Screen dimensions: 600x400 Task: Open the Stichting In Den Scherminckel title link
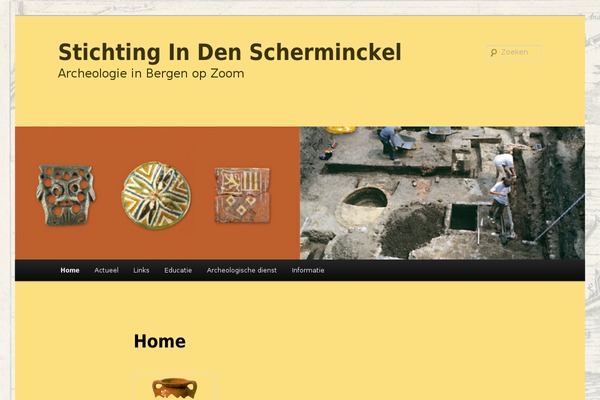[x=230, y=52]
